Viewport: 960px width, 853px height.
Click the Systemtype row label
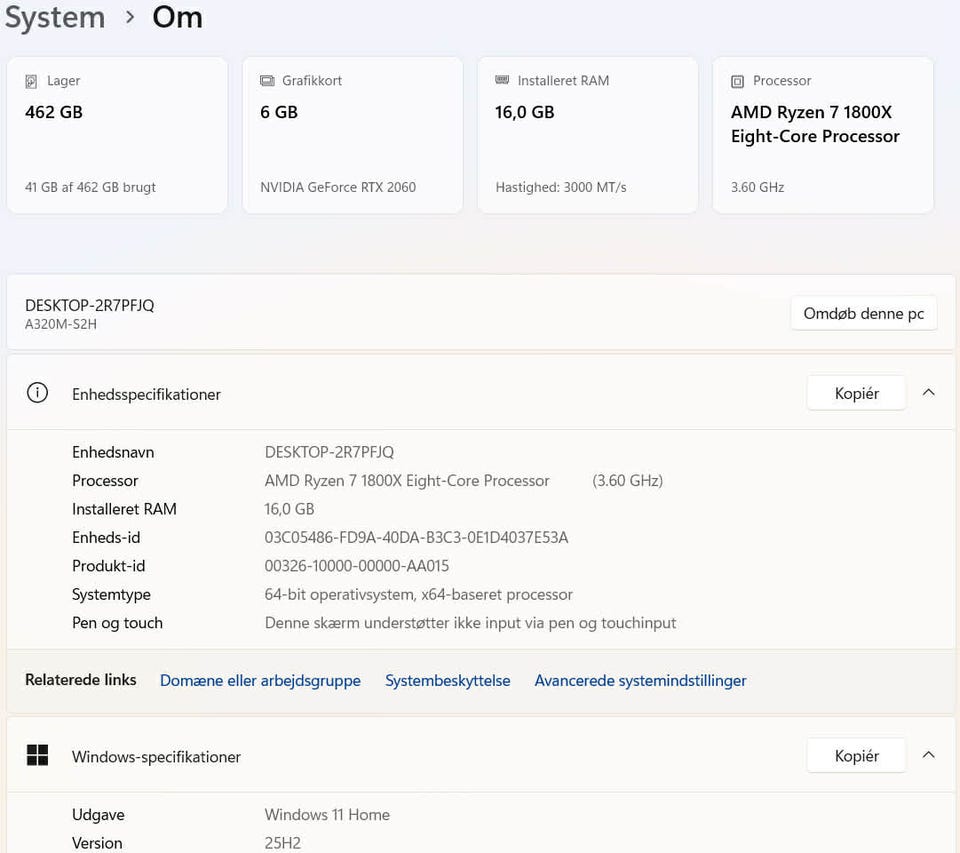pyautogui.click(x=111, y=595)
